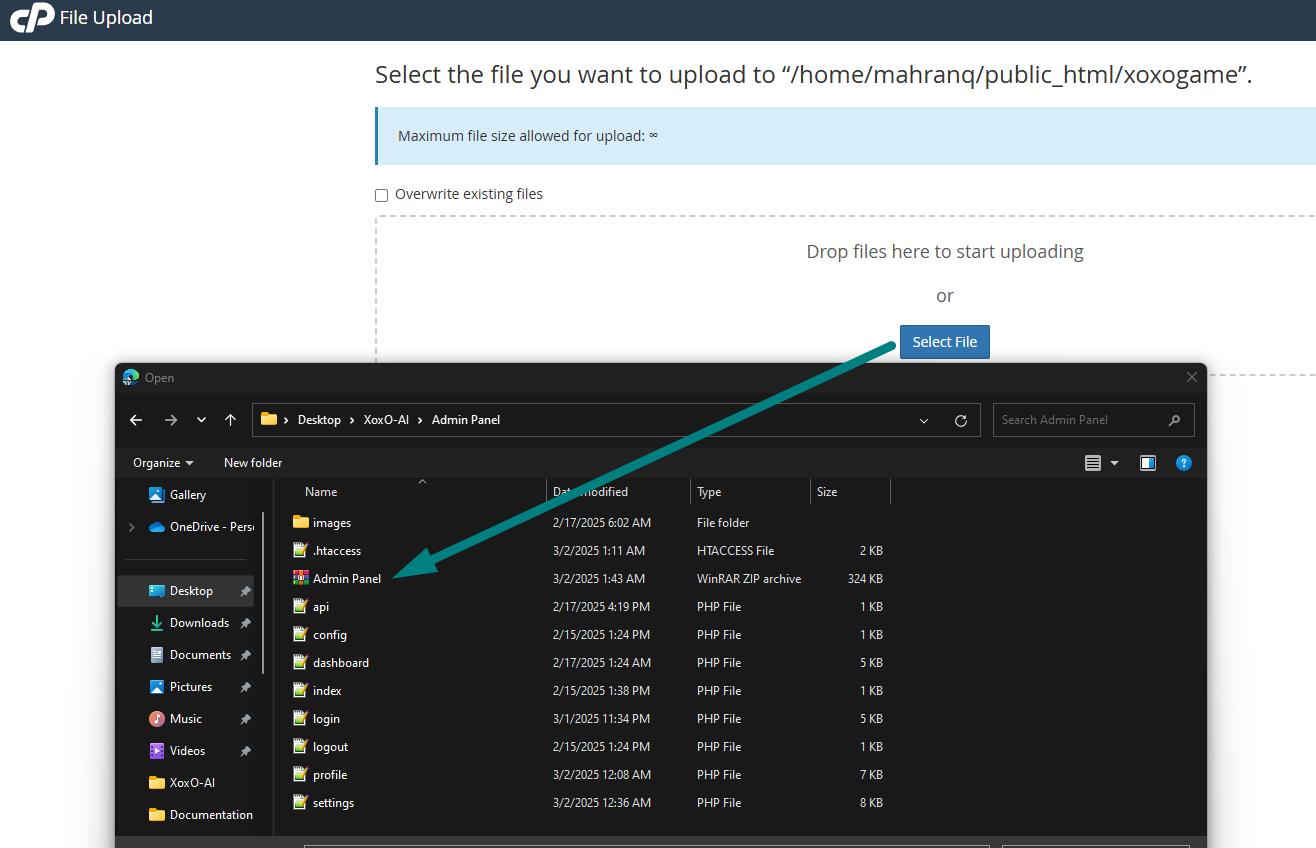This screenshot has width=1316, height=848.
Task: Enable Overwrite existing files checkbox
Action: (381, 195)
